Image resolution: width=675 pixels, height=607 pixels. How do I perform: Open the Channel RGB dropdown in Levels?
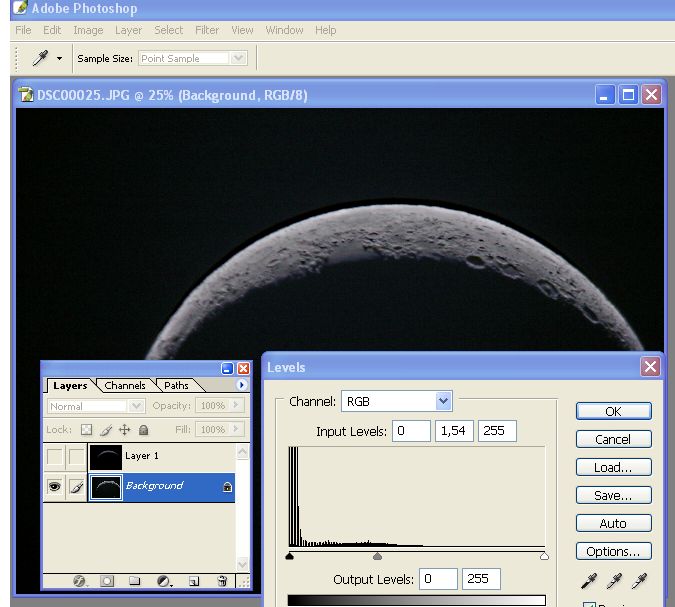[396, 401]
